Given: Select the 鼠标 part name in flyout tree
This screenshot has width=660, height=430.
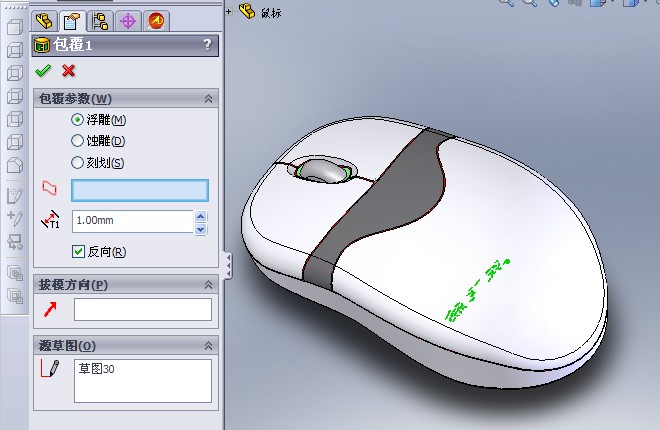Looking at the screenshot, I should point(271,13).
